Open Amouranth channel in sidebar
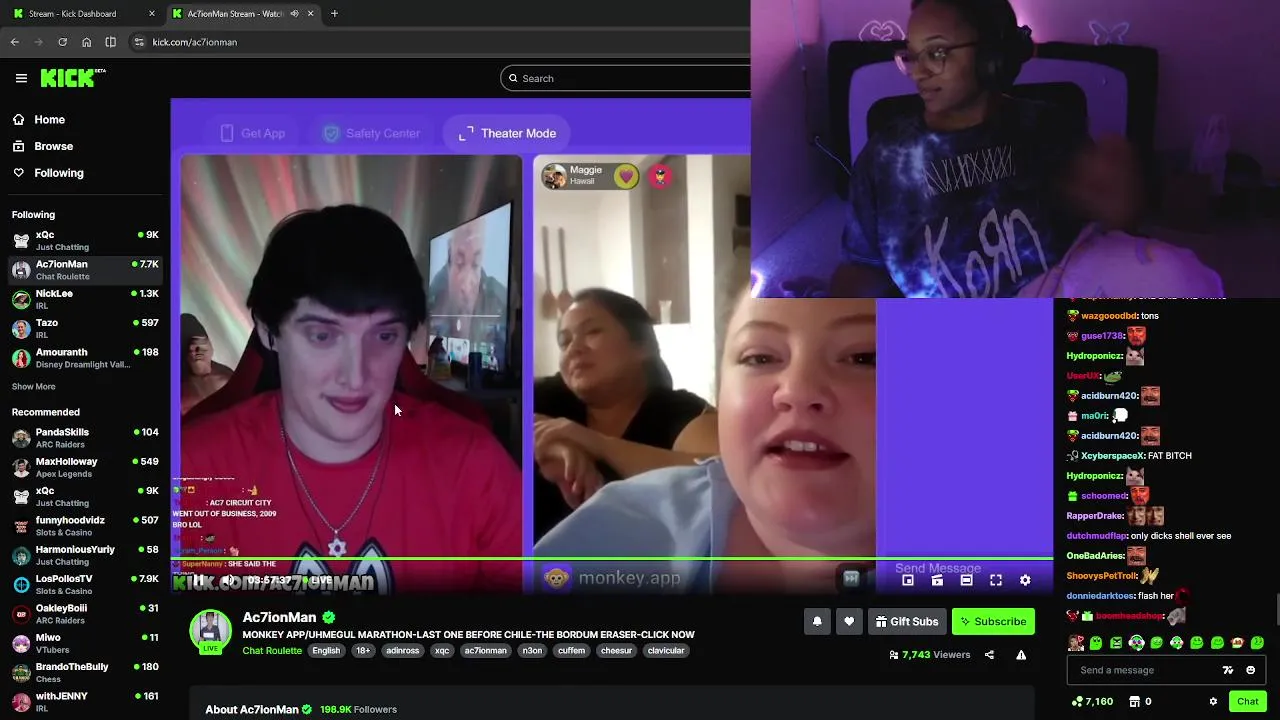Screen dimensions: 1280x720 pos(85,358)
